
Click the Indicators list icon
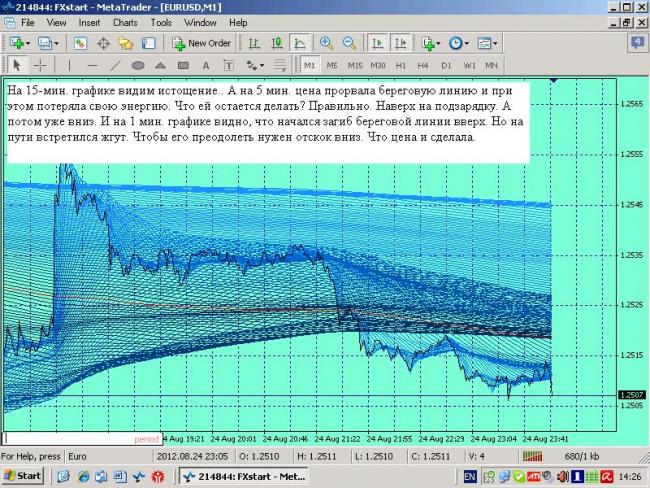pos(428,43)
